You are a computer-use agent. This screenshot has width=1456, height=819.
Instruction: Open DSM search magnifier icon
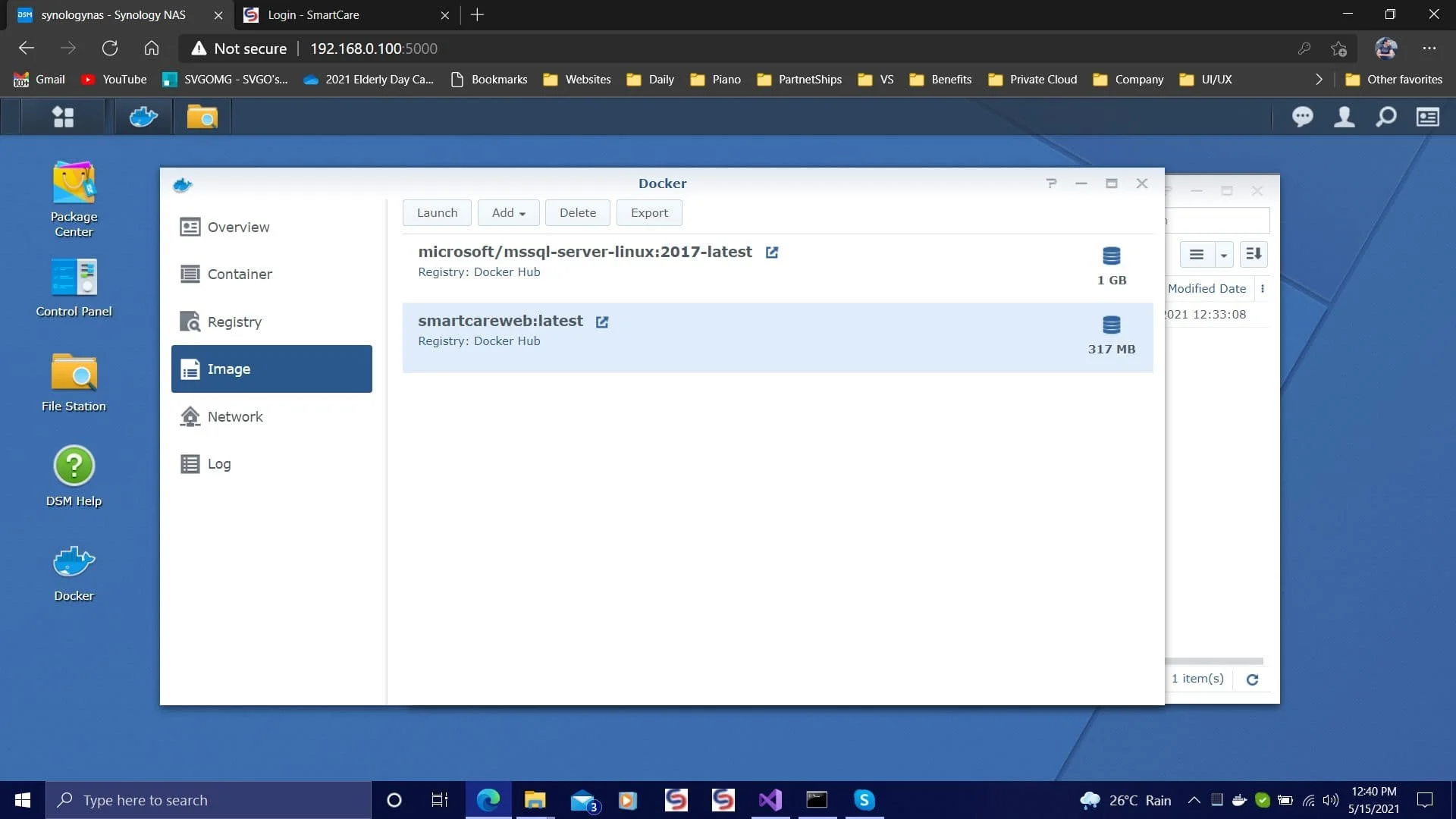tap(1385, 117)
